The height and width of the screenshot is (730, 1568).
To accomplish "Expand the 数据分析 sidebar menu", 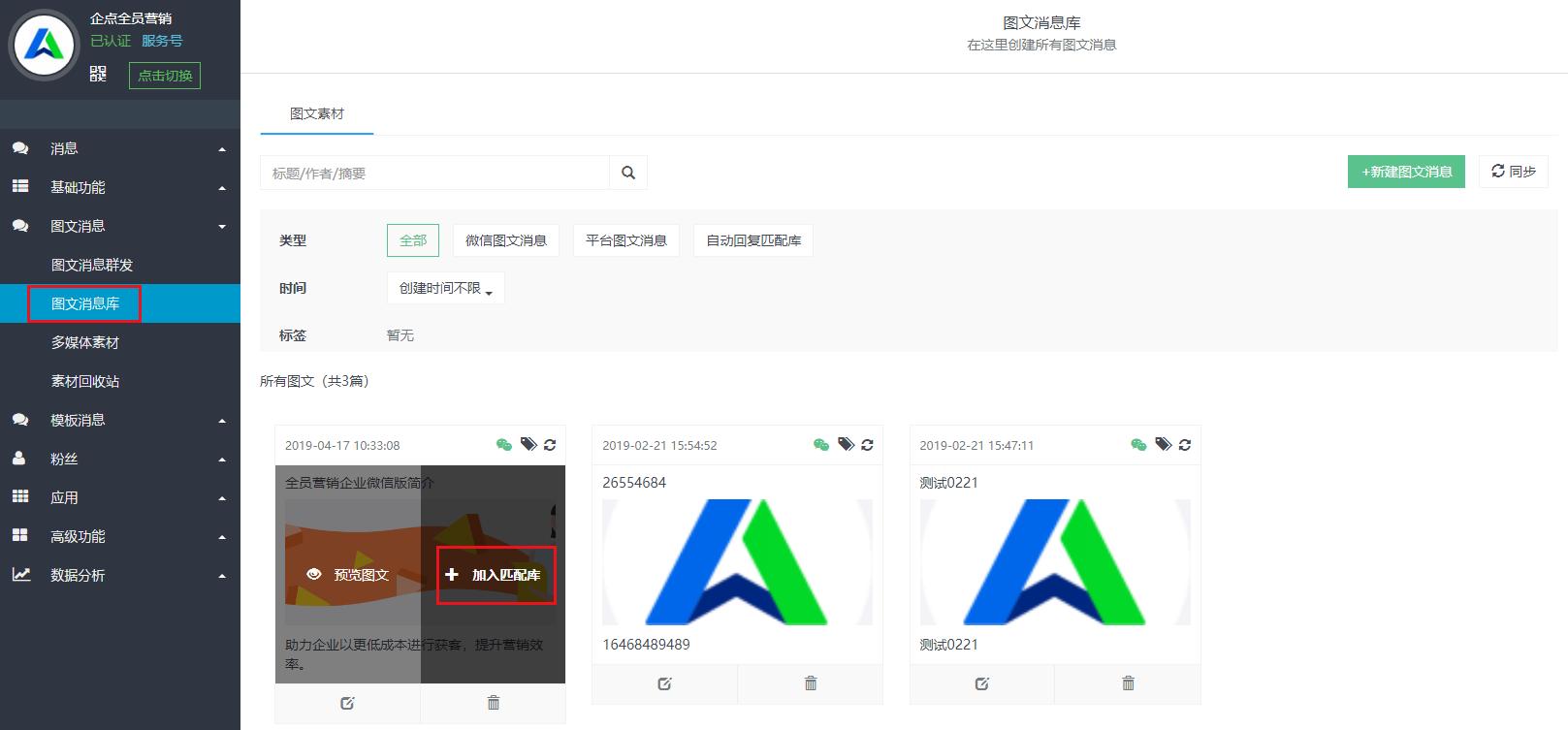I will tap(120, 575).
